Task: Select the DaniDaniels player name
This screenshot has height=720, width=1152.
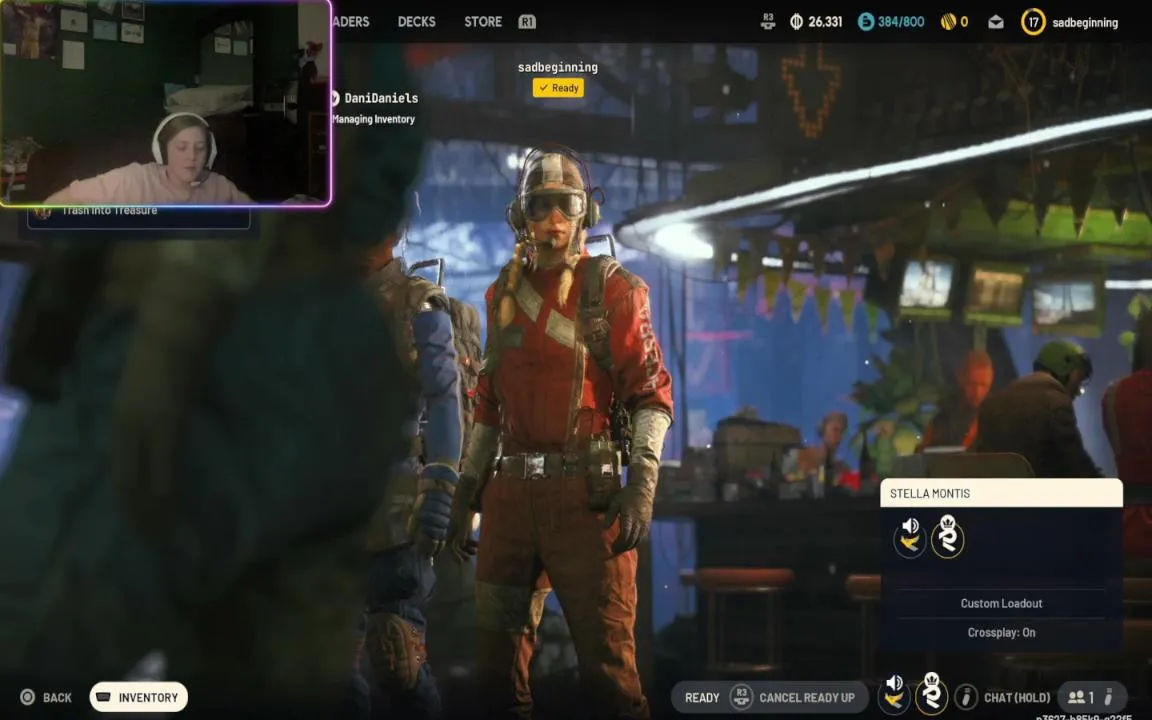Action: [x=381, y=98]
